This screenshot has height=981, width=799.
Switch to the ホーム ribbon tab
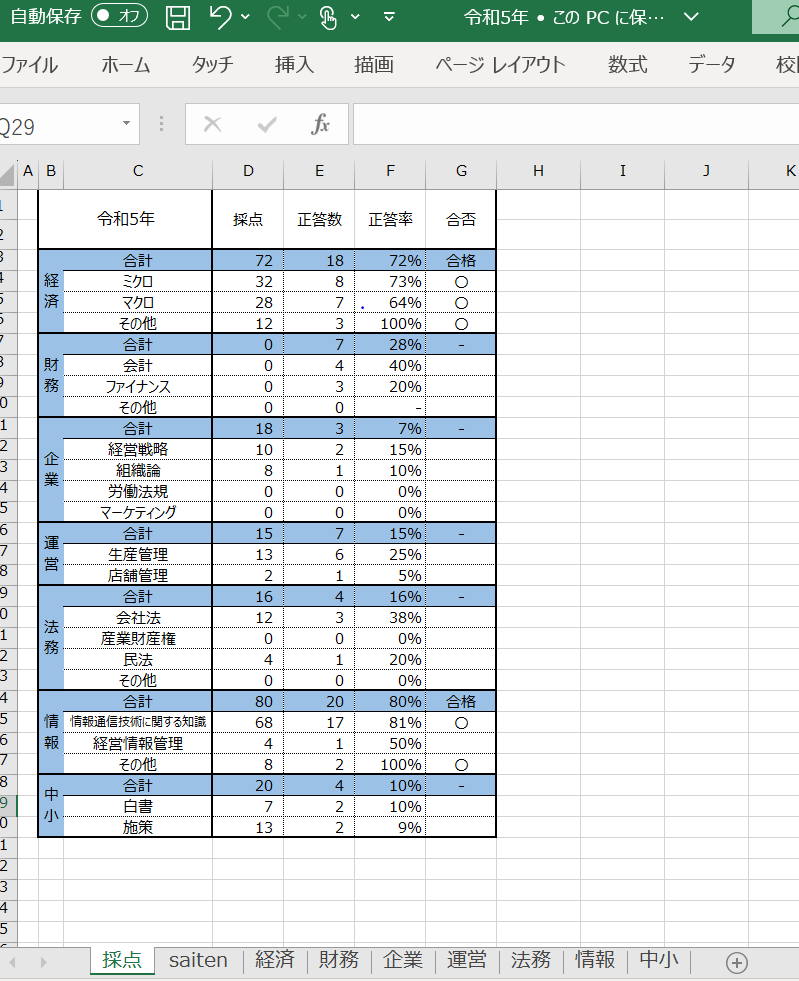[x=126, y=64]
